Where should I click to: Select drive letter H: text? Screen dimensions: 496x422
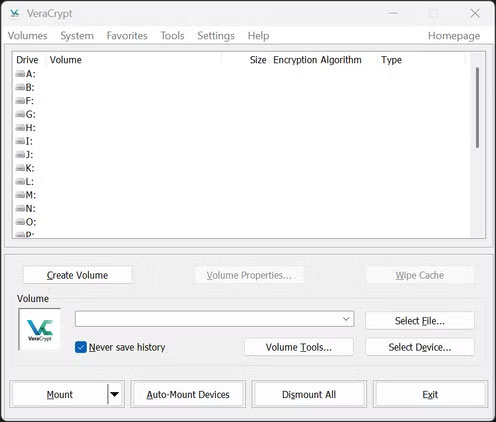pyautogui.click(x=31, y=128)
